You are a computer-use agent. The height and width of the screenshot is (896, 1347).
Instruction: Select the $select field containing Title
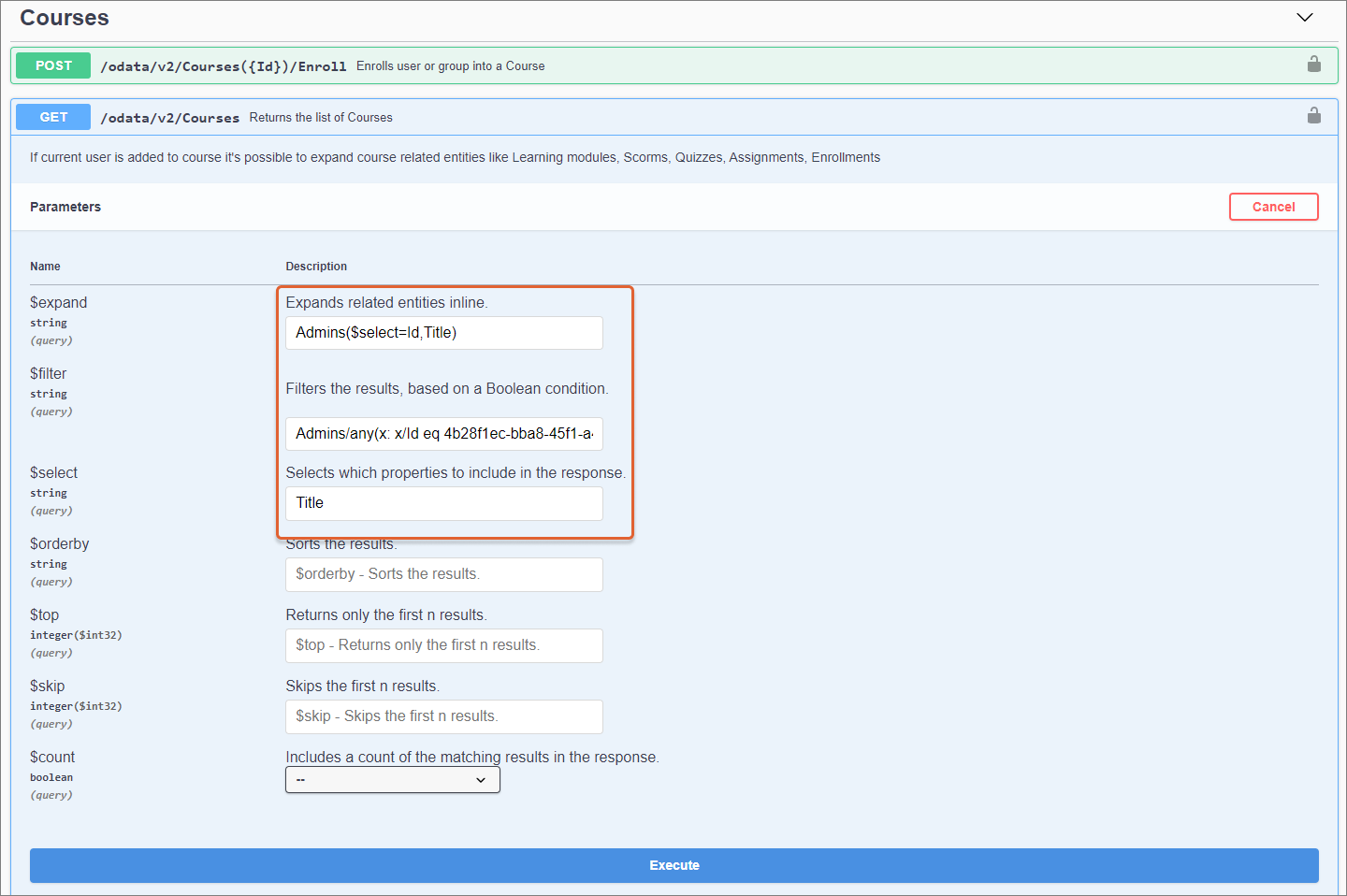point(443,503)
